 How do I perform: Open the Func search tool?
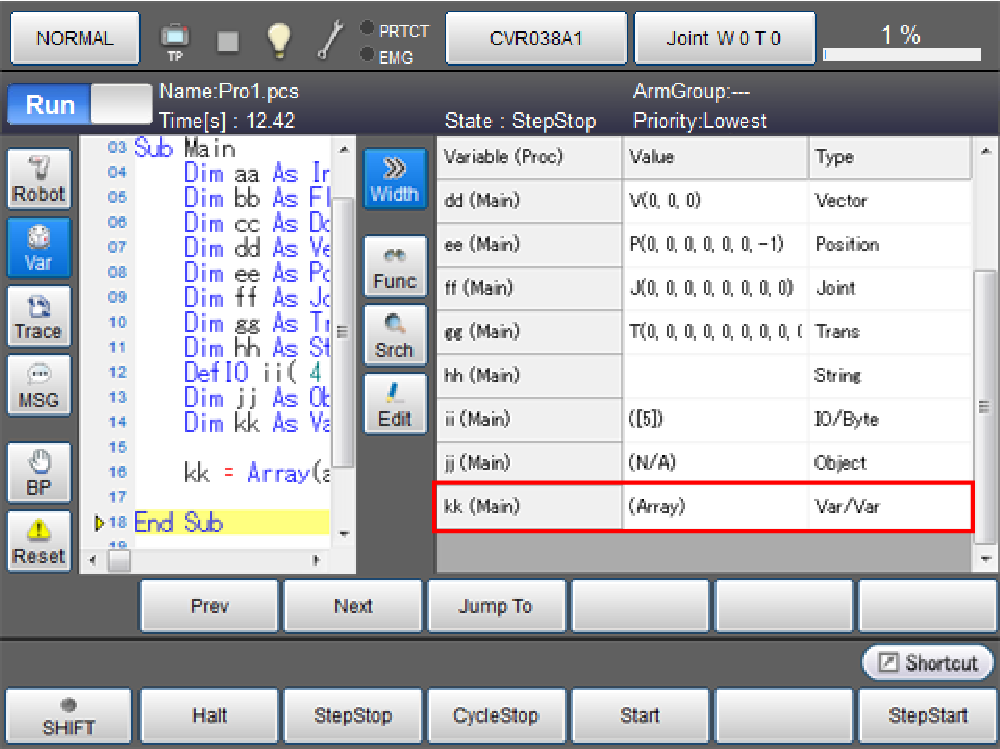coord(394,266)
